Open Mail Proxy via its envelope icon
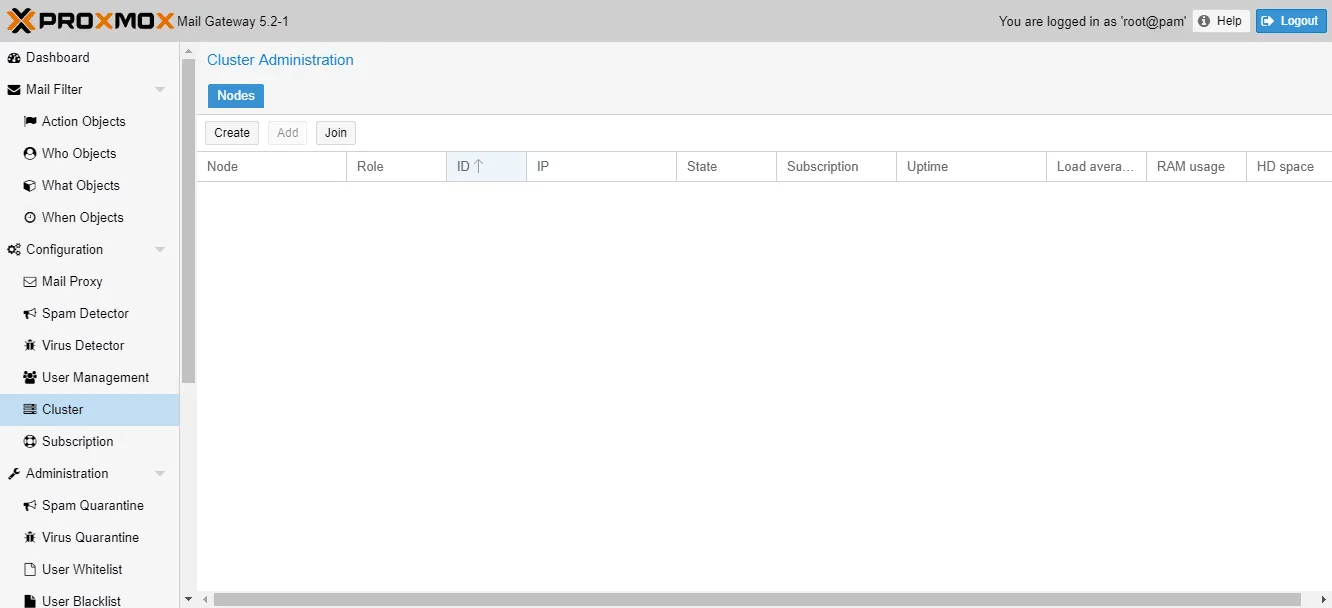 point(29,281)
